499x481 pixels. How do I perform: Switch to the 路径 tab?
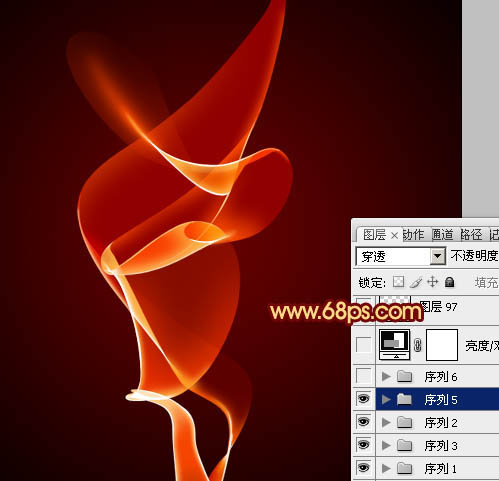click(471, 235)
